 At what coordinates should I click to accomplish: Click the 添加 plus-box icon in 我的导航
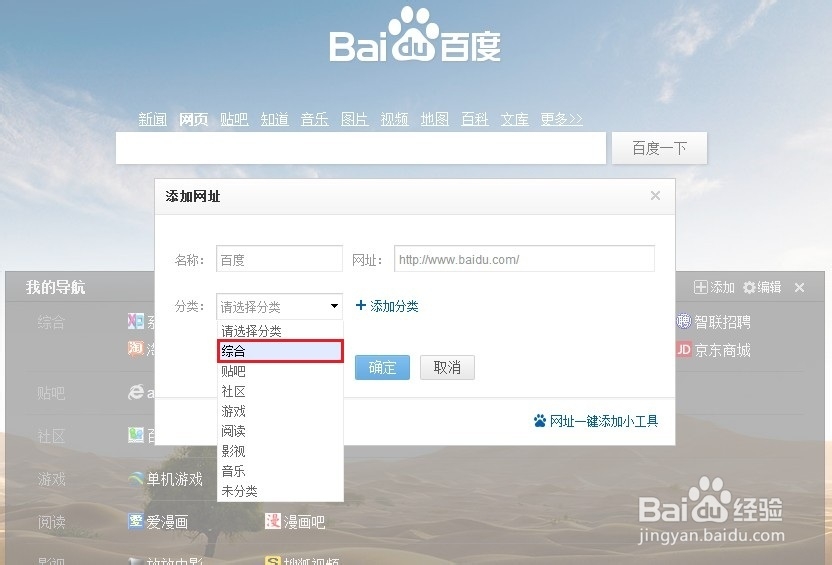(x=700, y=287)
